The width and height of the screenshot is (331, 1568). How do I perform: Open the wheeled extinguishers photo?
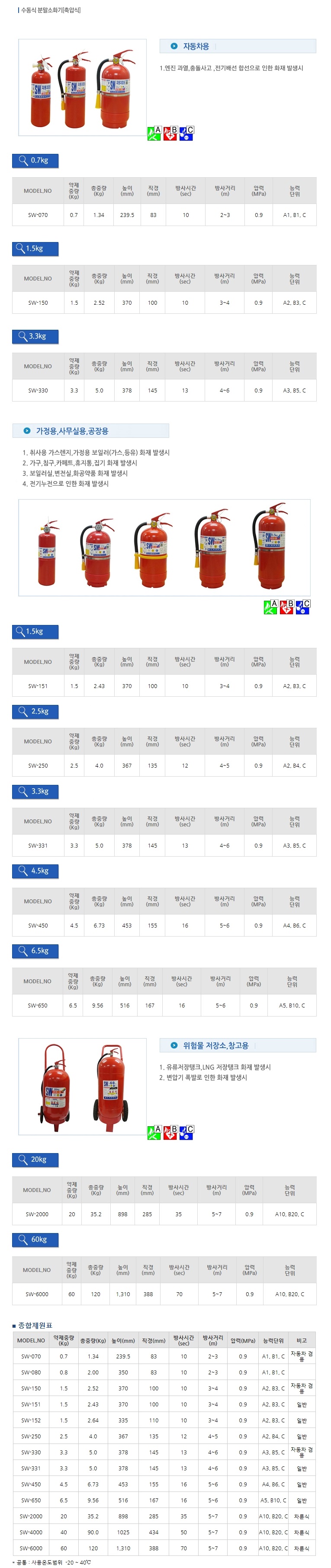82,1086
